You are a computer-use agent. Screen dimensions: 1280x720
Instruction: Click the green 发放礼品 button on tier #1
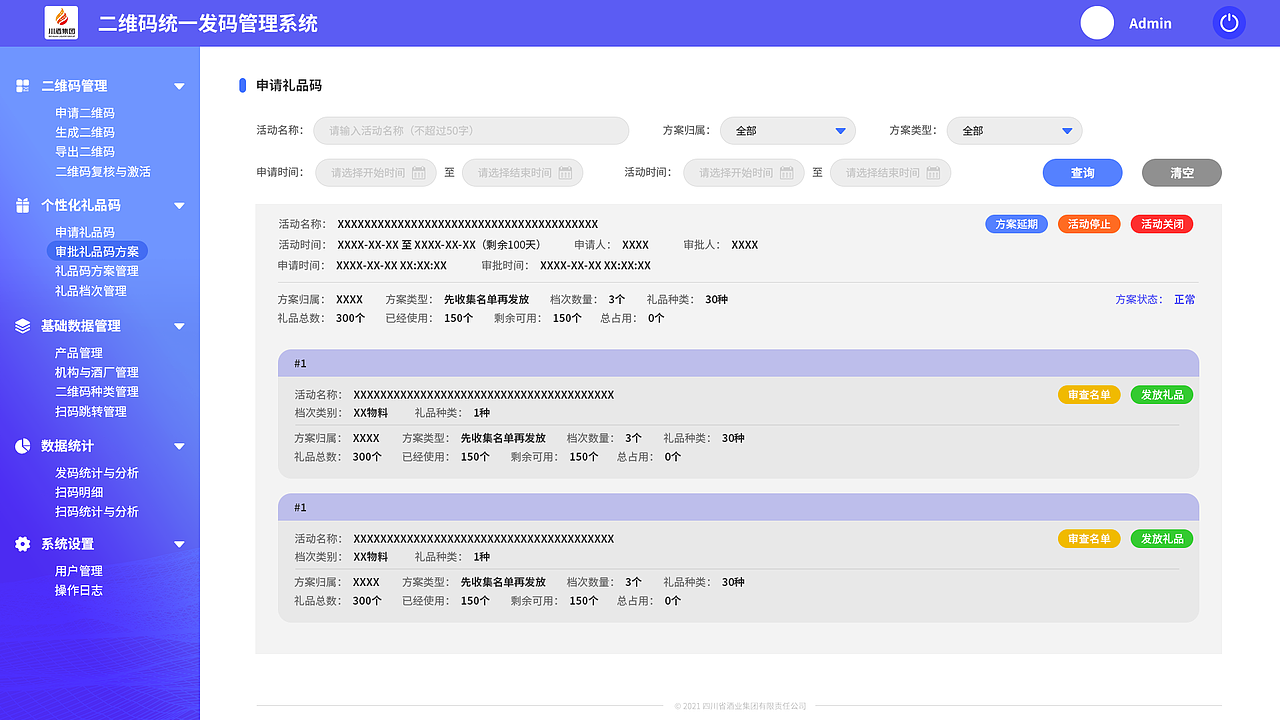tap(1161, 394)
